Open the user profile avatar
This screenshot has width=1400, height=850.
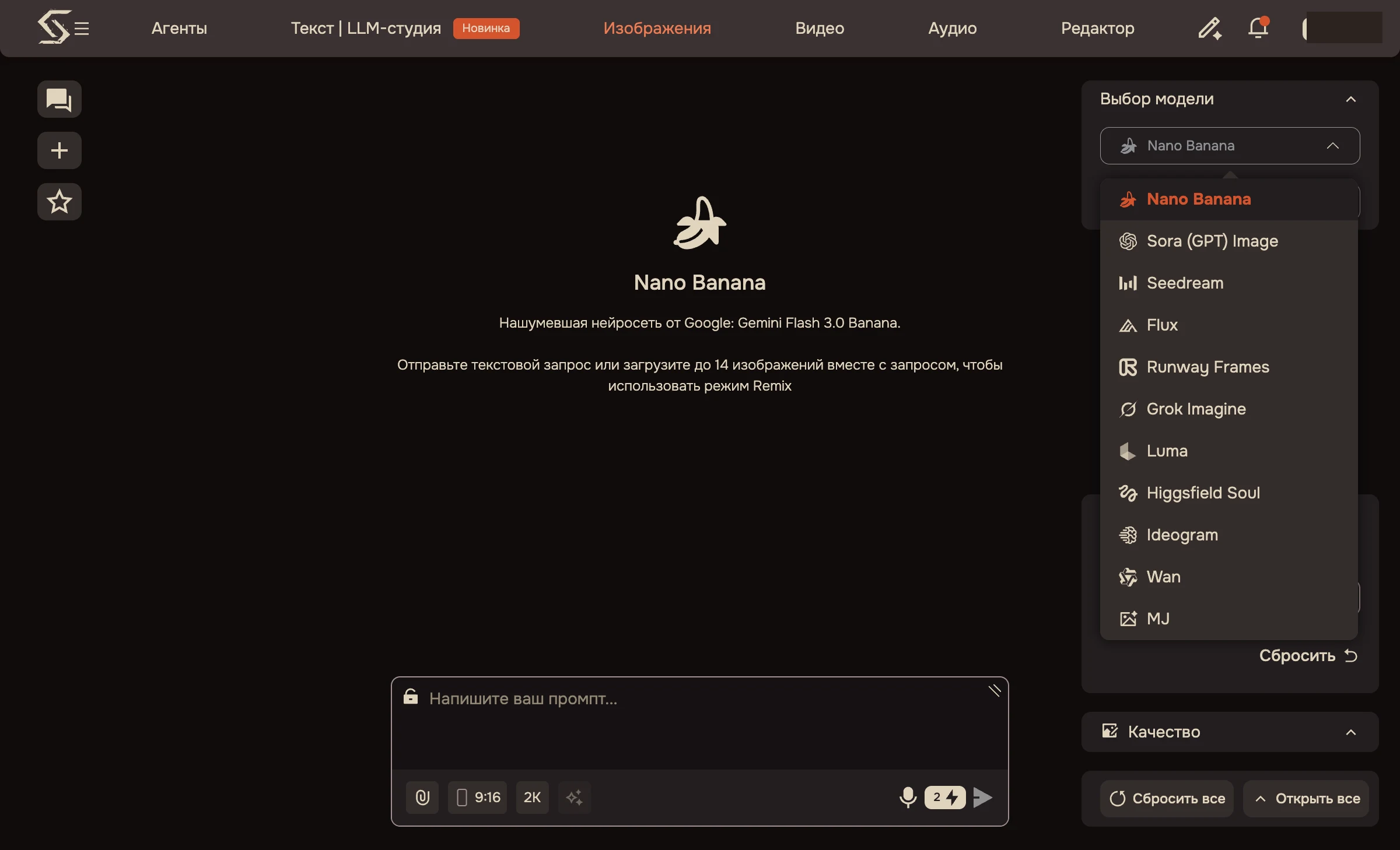[1342, 28]
